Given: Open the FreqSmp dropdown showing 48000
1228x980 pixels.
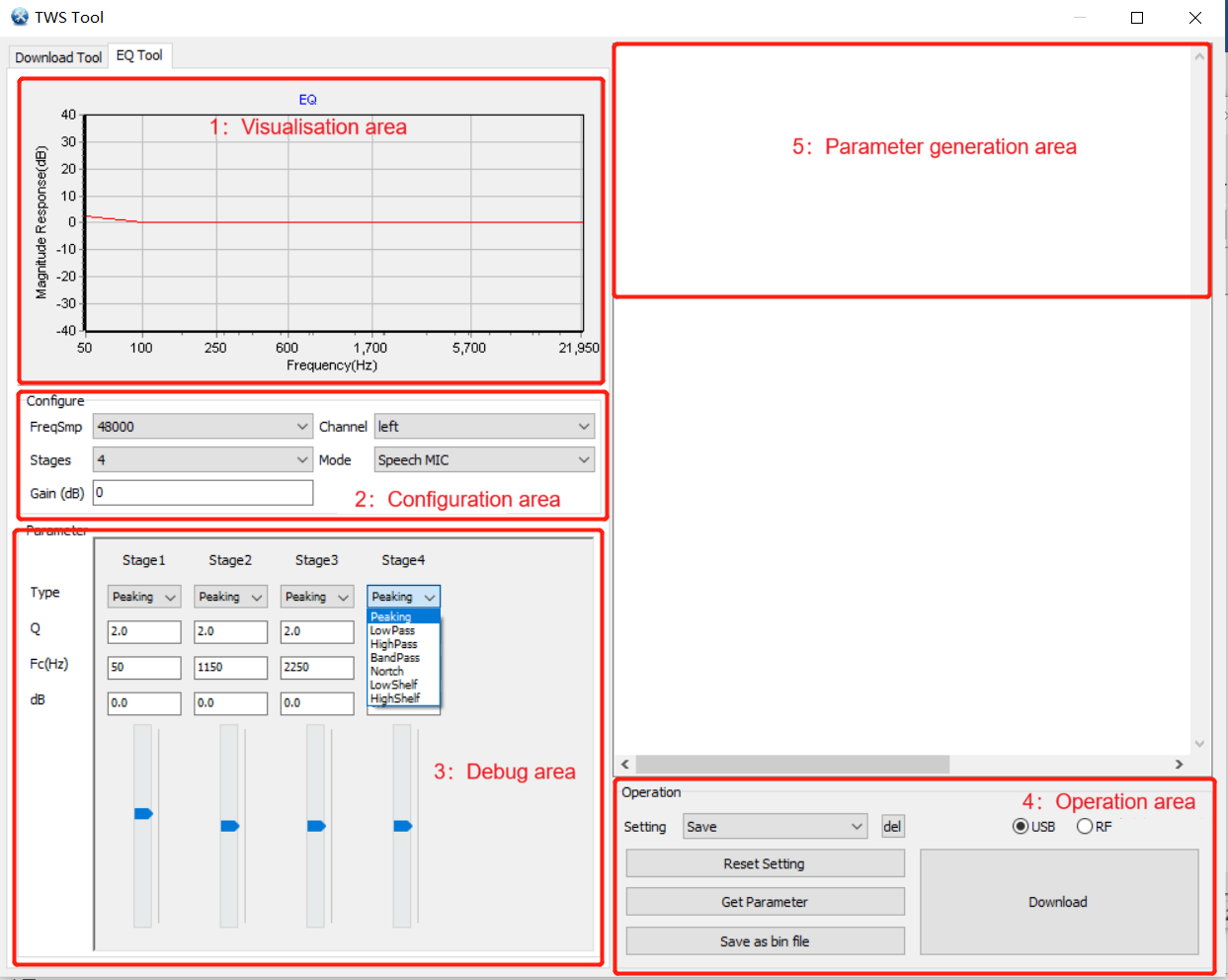Looking at the screenshot, I should pos(203,427).
